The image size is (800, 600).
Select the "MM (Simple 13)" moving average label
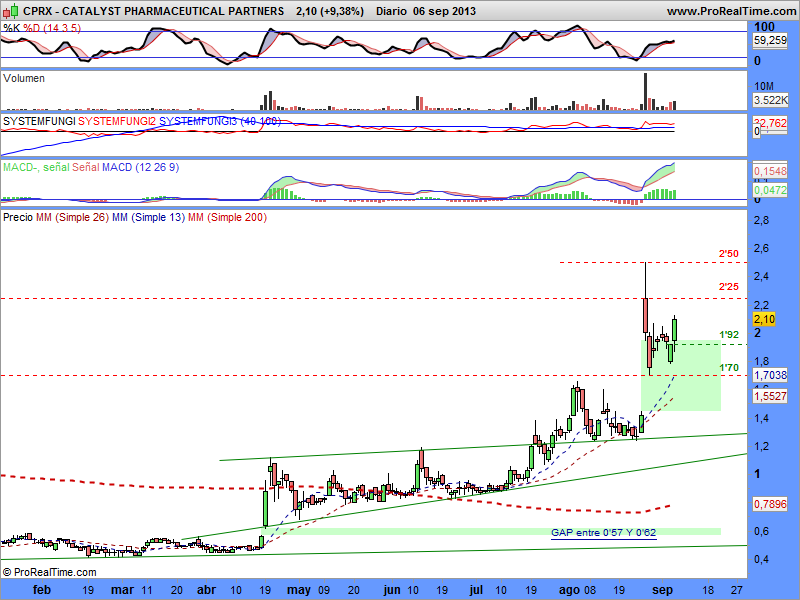(148, 217)
